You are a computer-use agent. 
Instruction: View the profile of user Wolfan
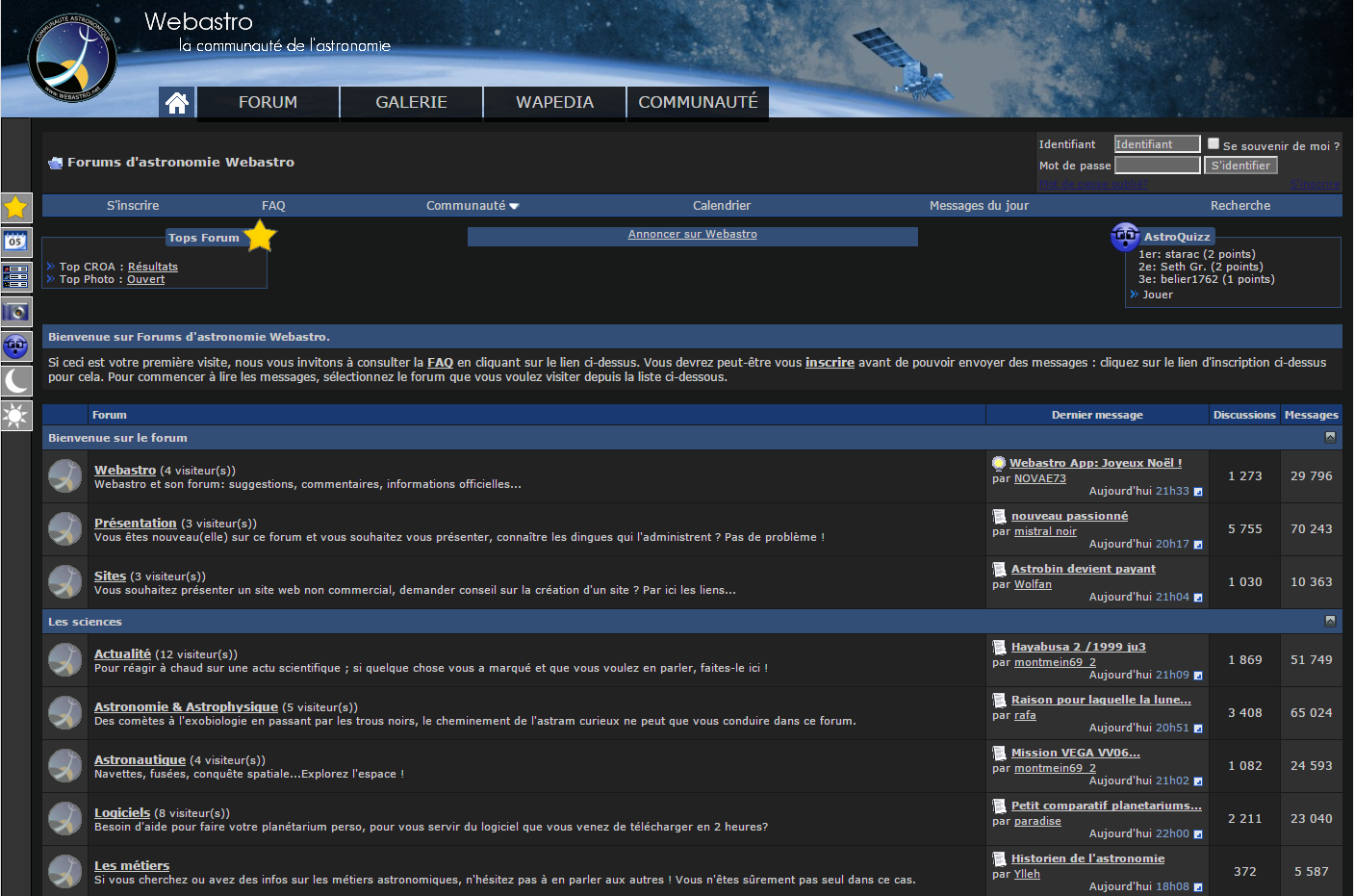tap(1033, 584)
